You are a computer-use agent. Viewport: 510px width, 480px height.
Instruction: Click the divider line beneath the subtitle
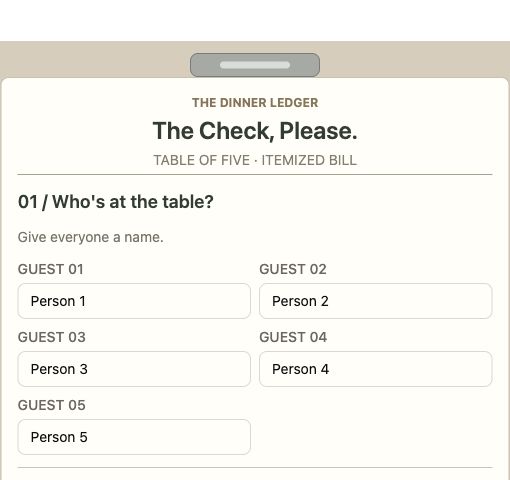coord(255,174)
